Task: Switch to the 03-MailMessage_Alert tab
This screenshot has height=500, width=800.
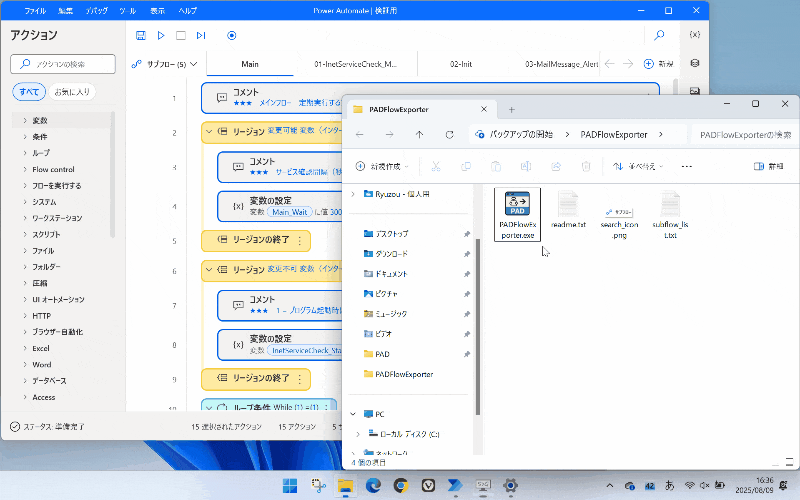Action: [x=561, y=64]
